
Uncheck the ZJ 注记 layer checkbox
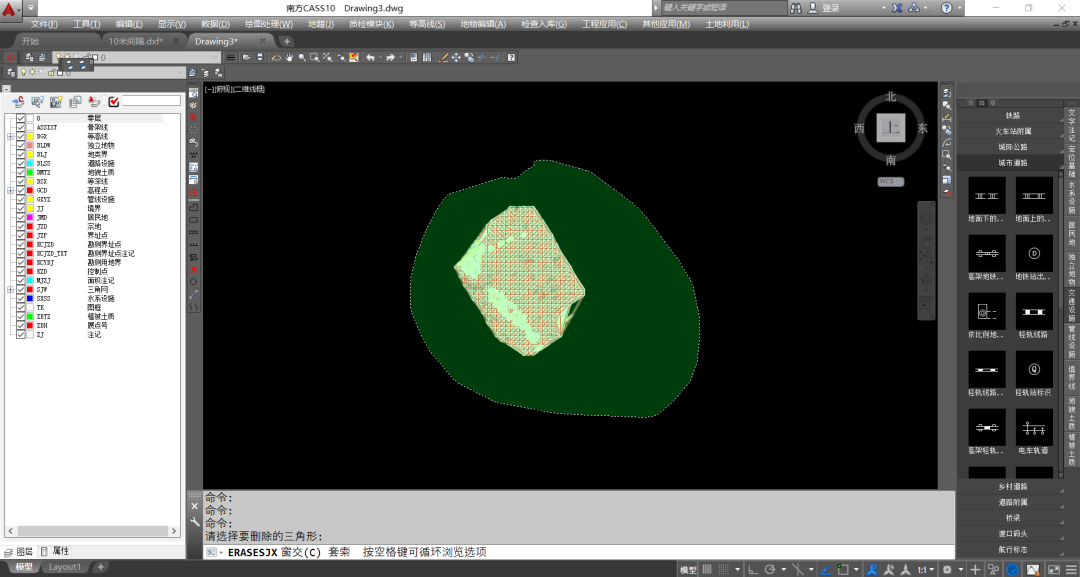tap(21, 335)
